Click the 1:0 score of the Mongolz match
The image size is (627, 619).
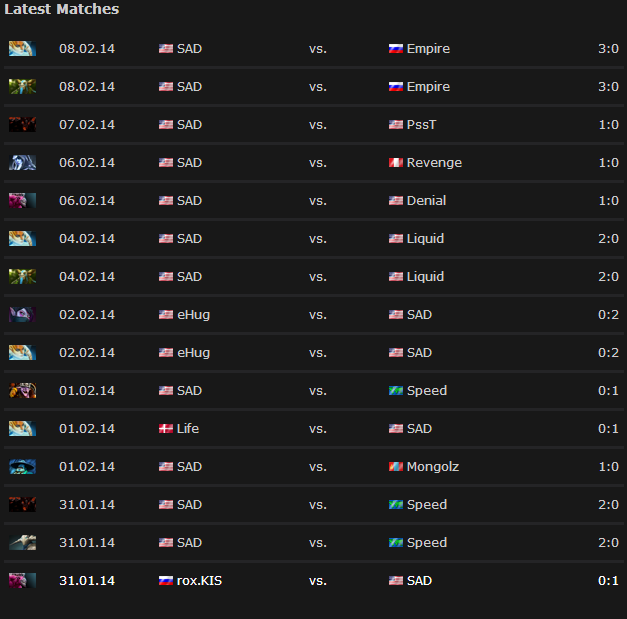[x=608, y=467]
